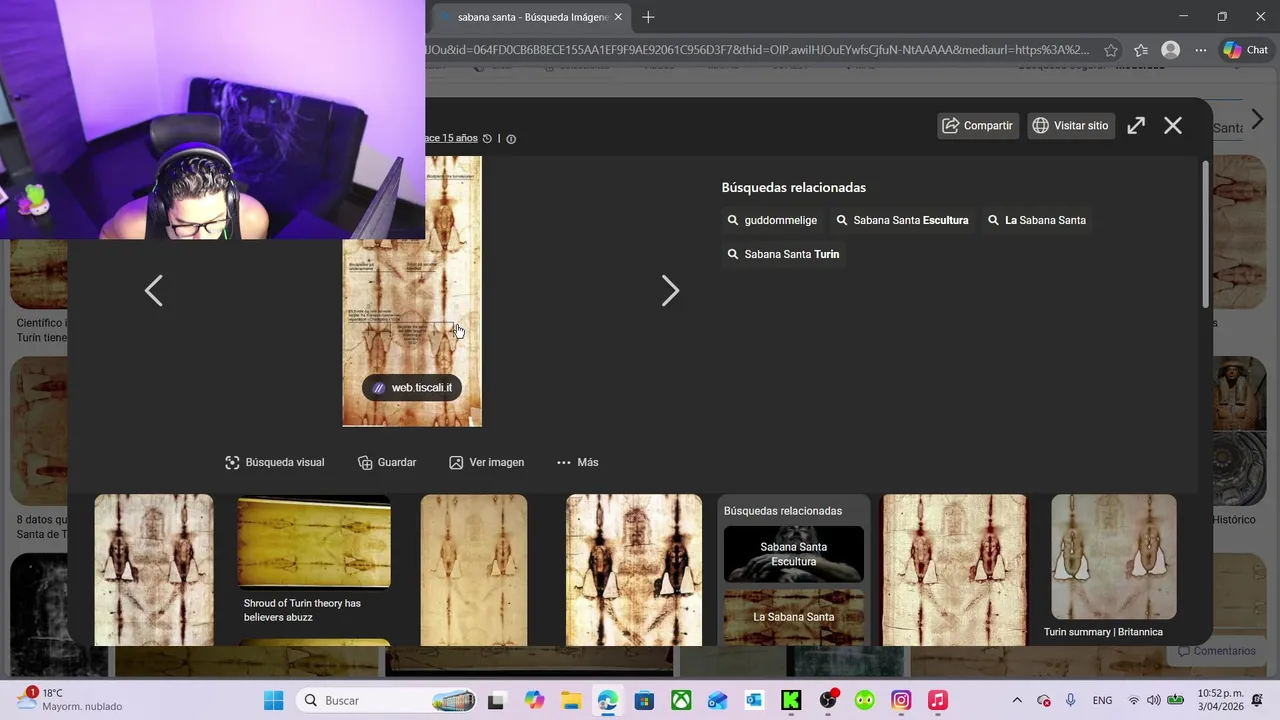The height and width of the screenshot is (720, 1280).
Task: Click the 'hace 15 años' date link
Action: 451,138
